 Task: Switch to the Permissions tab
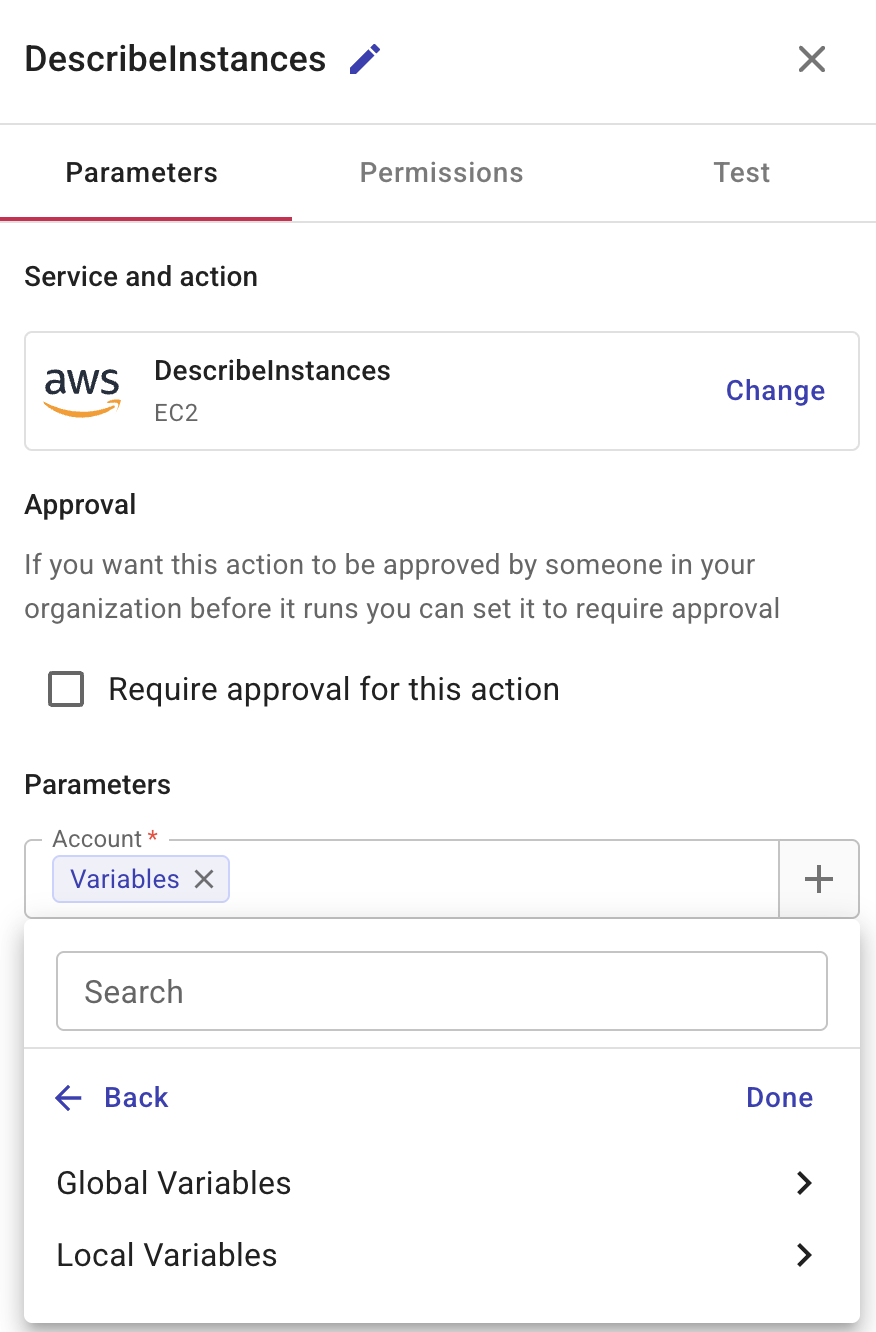[x=441, y=173]
